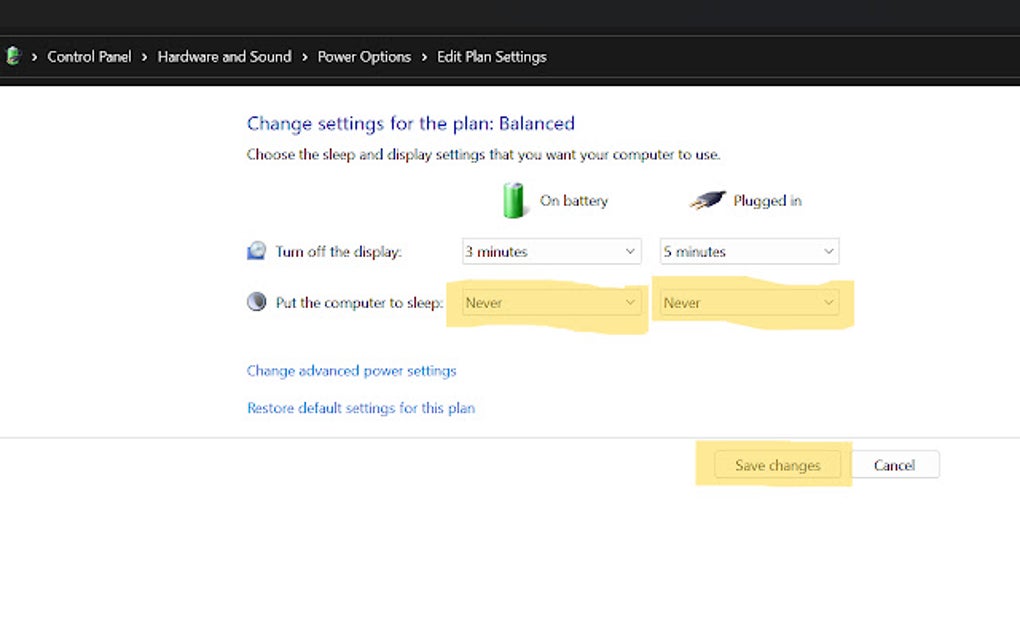Click the Cancel button
The image size is (1020, 638).
point(894,465)
